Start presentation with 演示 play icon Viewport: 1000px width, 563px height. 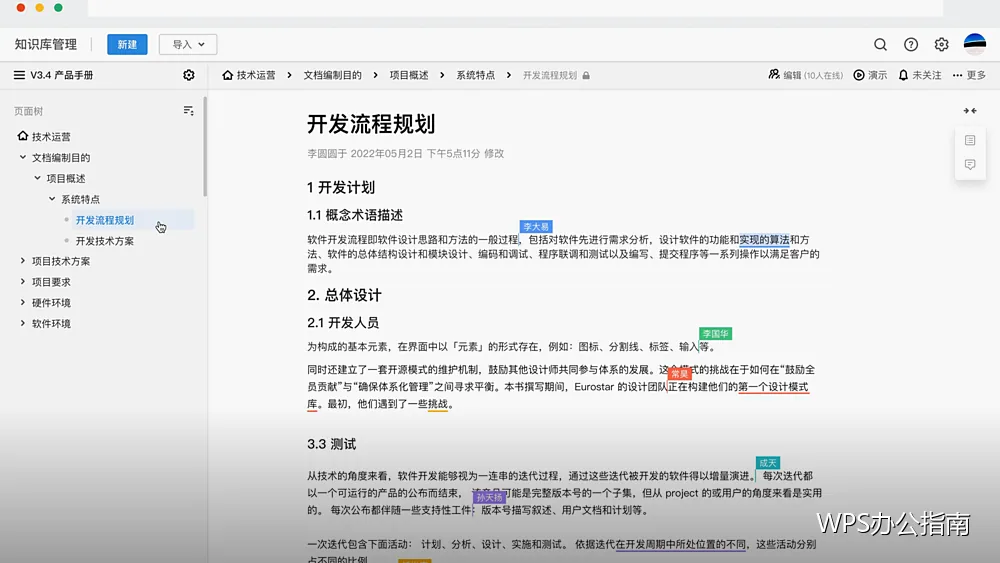[859, 75]
